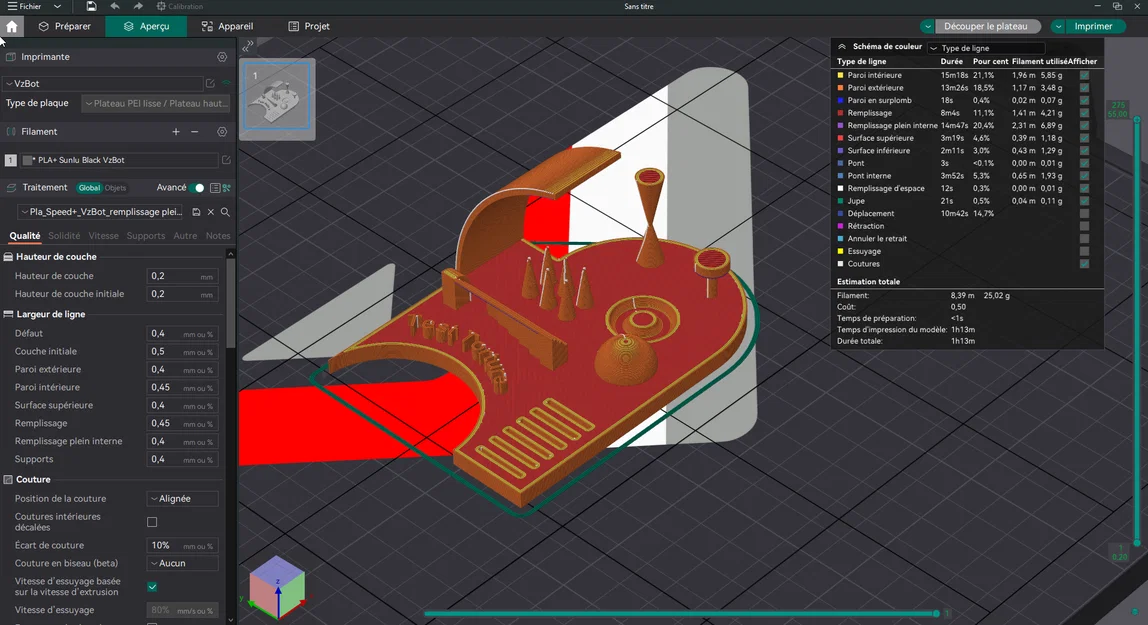Click the Redo arrow icon
This screenshot has width=1148, height=625.
coord(138,6)
